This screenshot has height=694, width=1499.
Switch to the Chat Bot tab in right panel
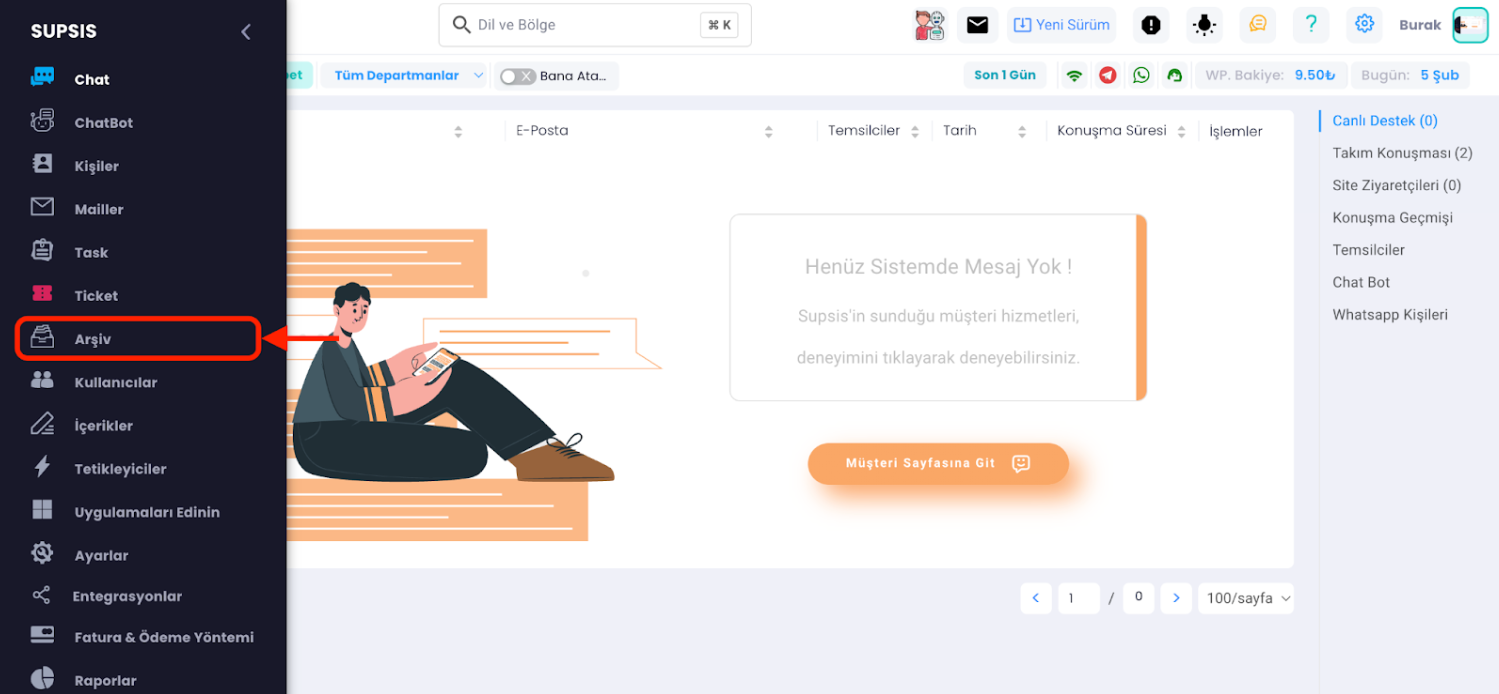click(x=1361, y=282)
